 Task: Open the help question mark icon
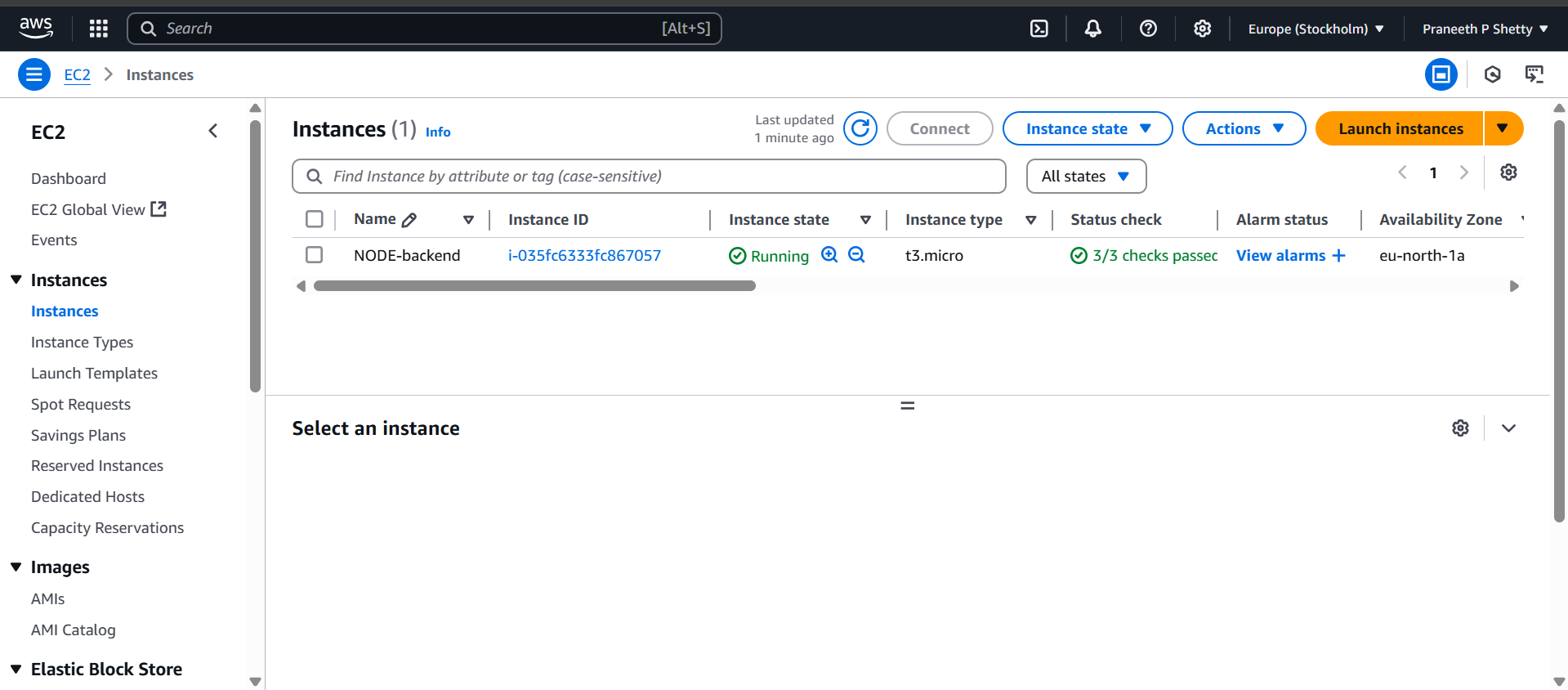coord(1148,29)
